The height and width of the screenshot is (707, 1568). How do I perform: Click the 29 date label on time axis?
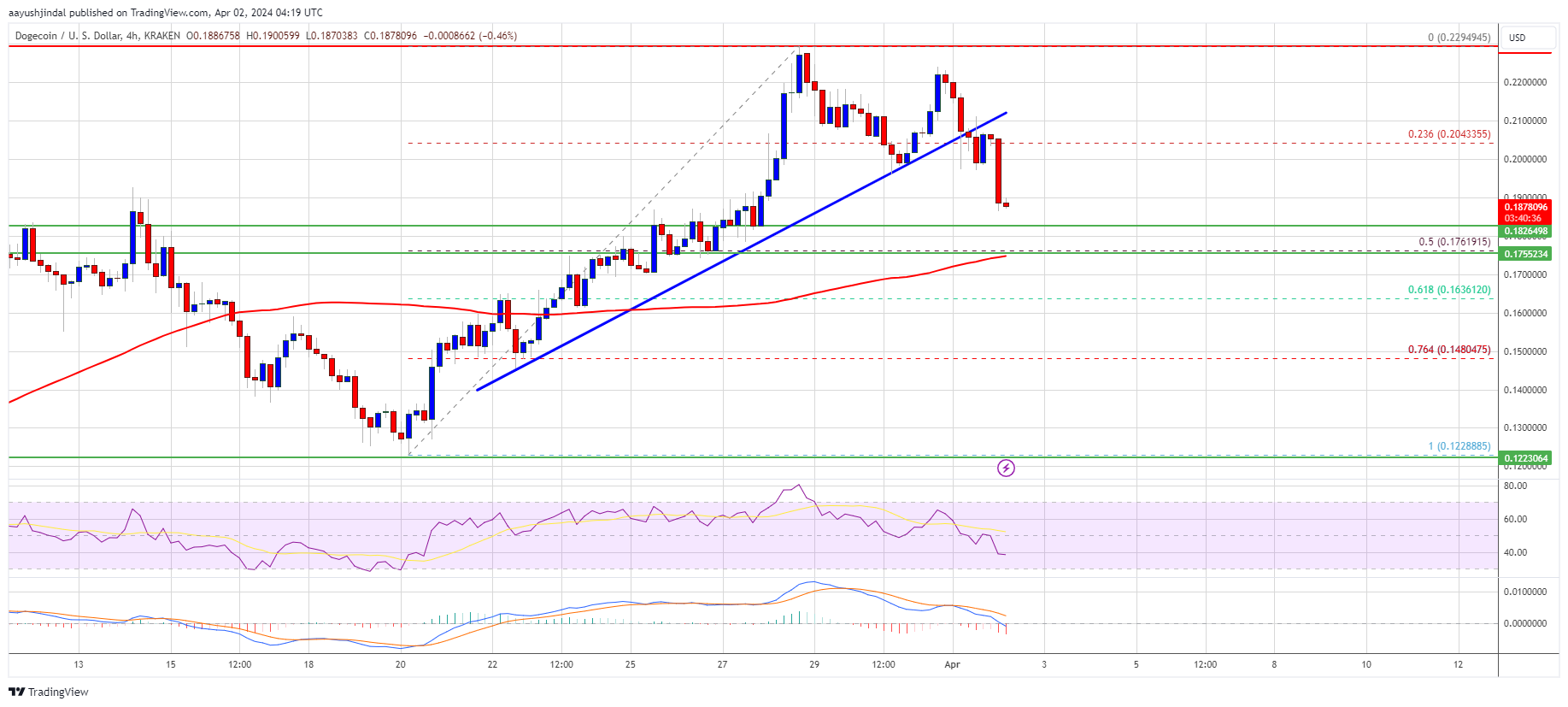pos(814,664)
